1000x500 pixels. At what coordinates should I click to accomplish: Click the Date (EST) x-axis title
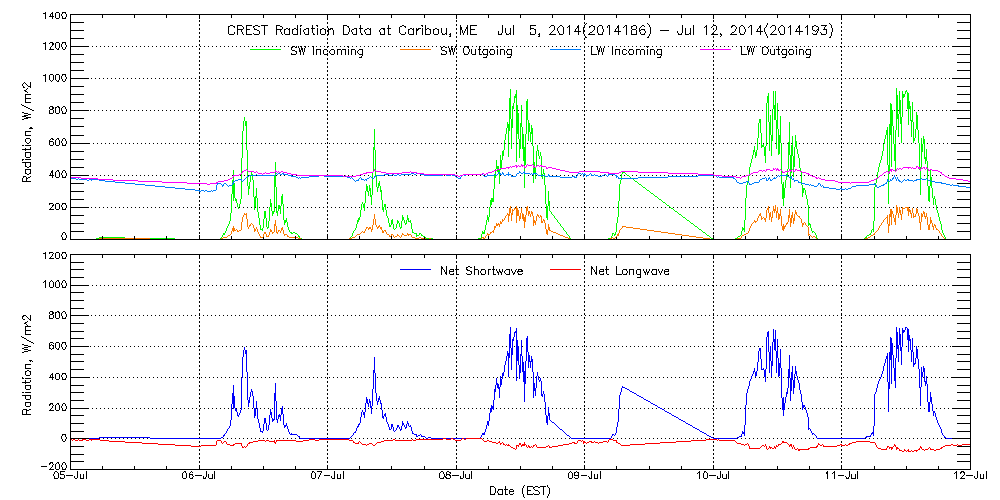(520, 491)
